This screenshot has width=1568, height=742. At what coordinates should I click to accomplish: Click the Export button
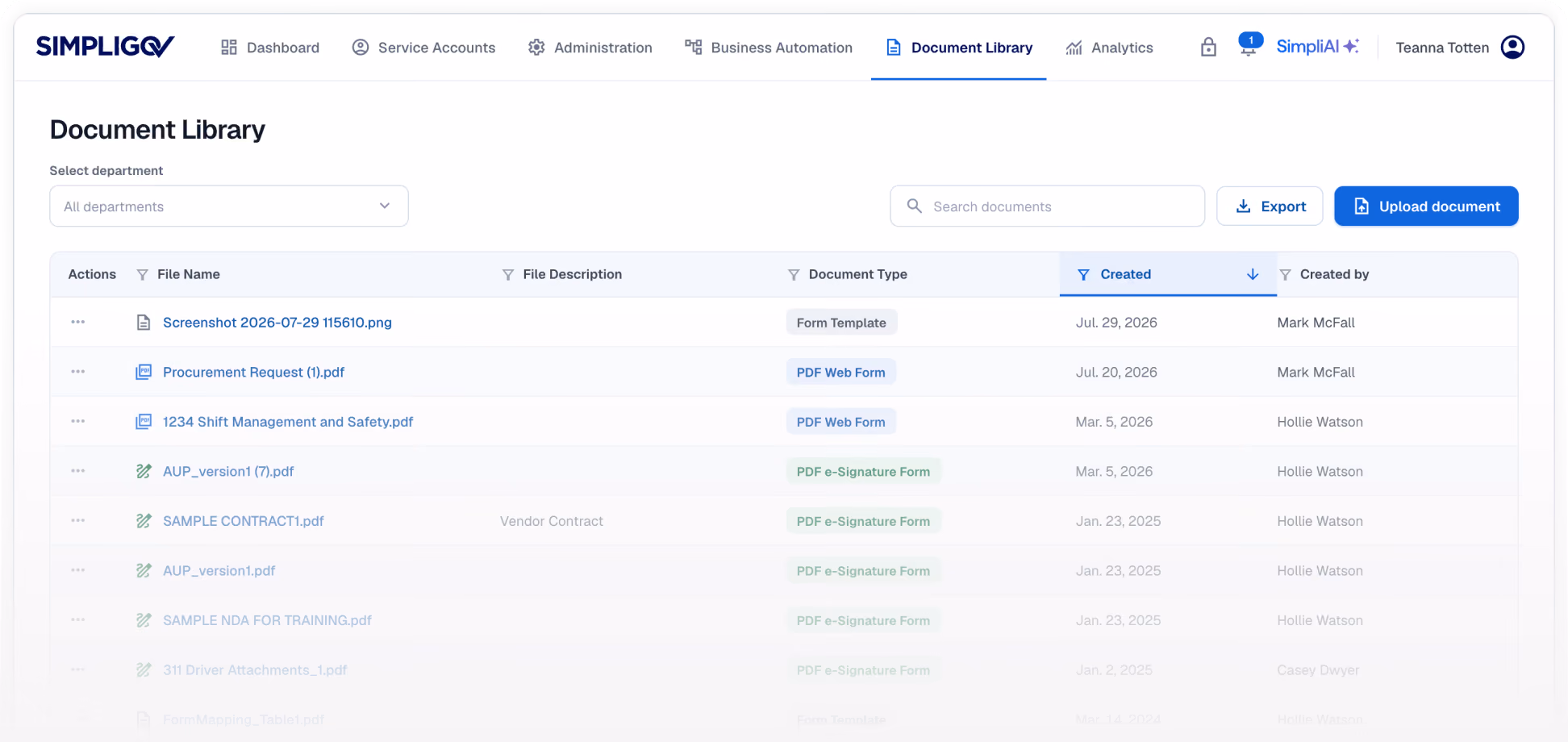(1270, 206)
